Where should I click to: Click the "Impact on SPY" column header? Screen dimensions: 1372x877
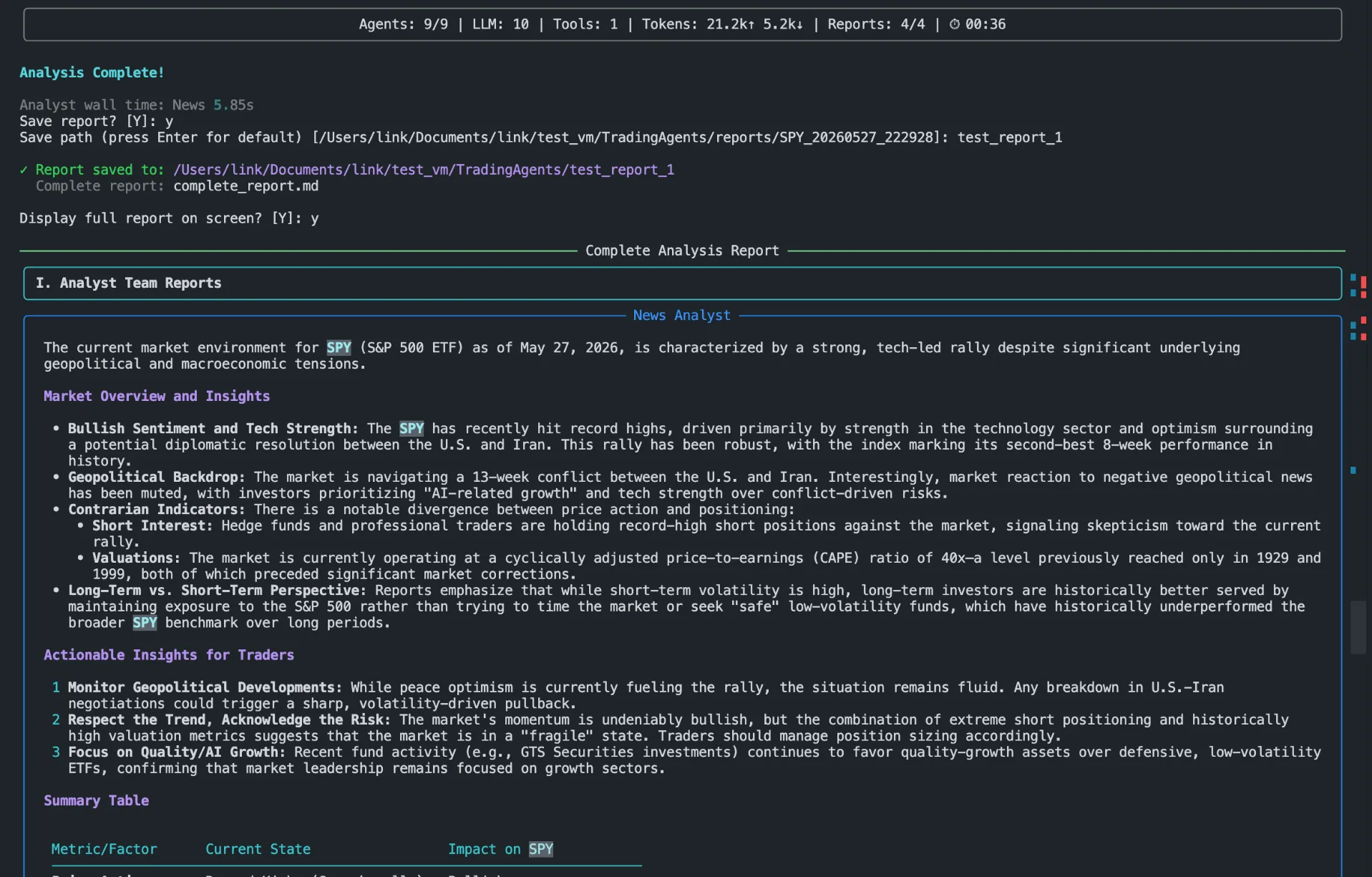tap(501, 849)
